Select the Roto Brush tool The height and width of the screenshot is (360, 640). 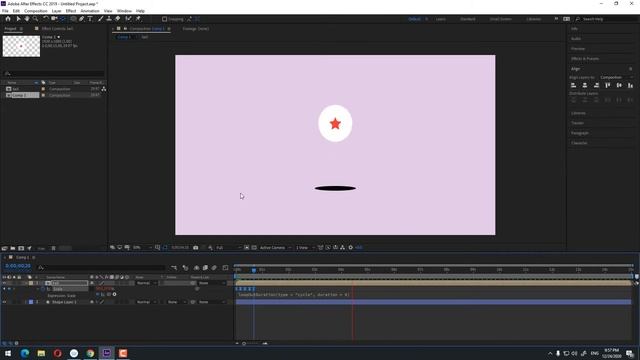(129, 19)
